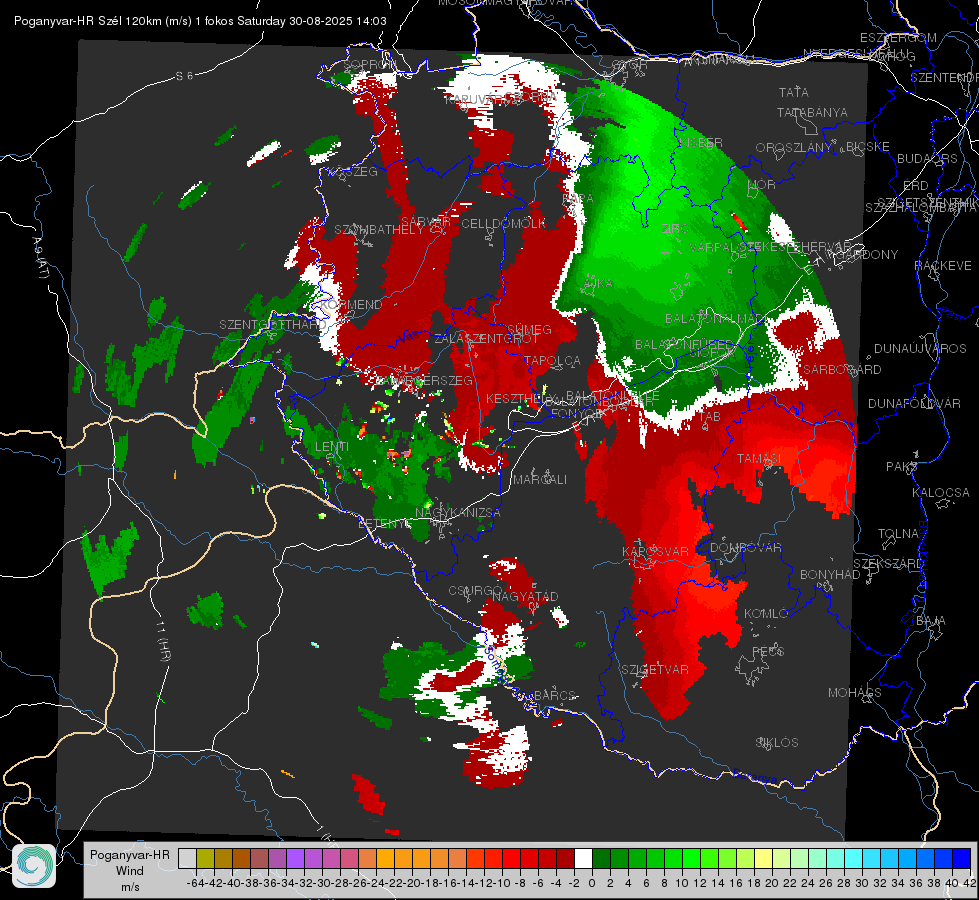
Task: Pick the dark blue swatch at legend's right end
Action: coord(962,859)
